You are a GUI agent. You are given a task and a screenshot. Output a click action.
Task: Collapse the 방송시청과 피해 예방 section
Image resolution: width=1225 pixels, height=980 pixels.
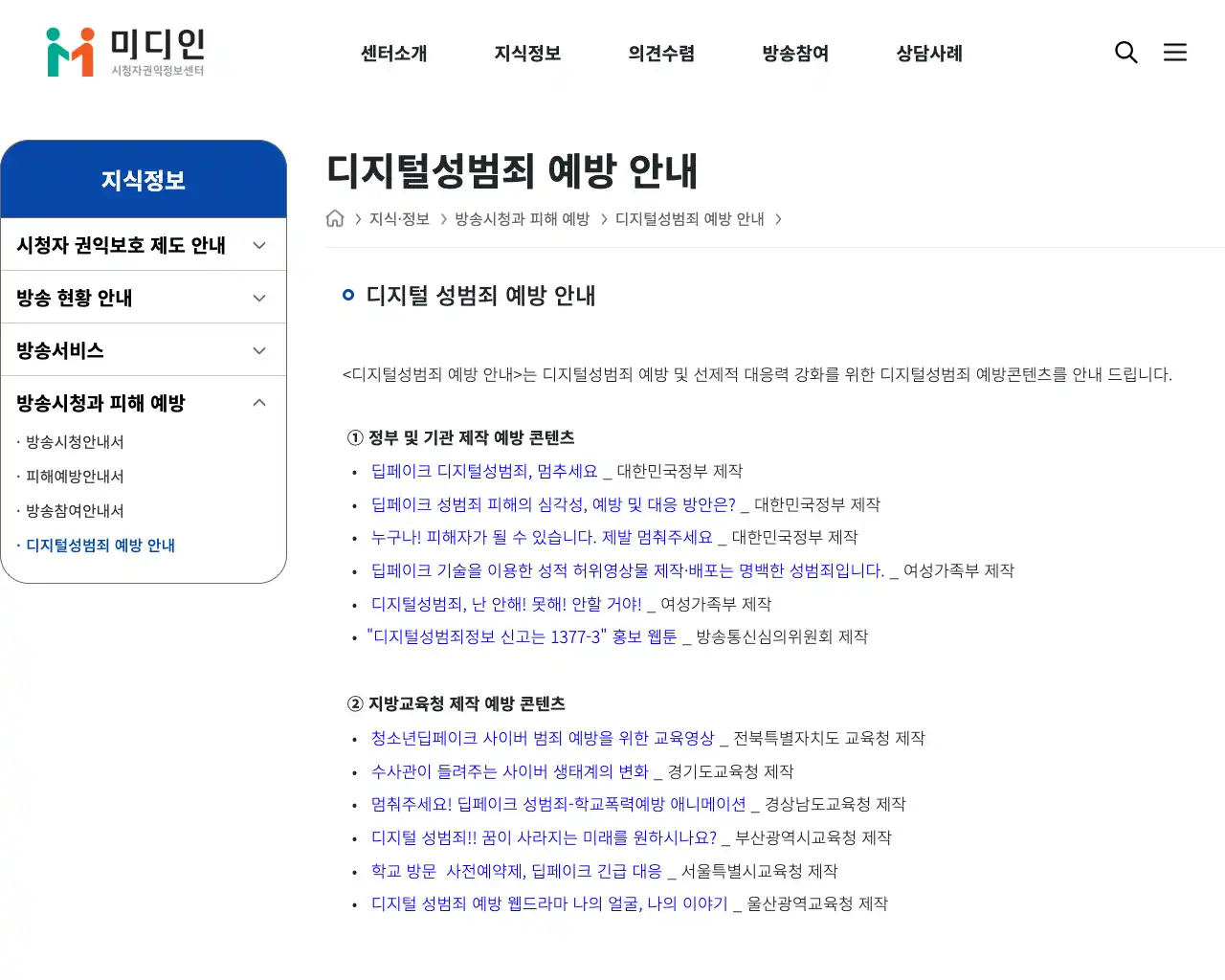(x=144, y=403)
